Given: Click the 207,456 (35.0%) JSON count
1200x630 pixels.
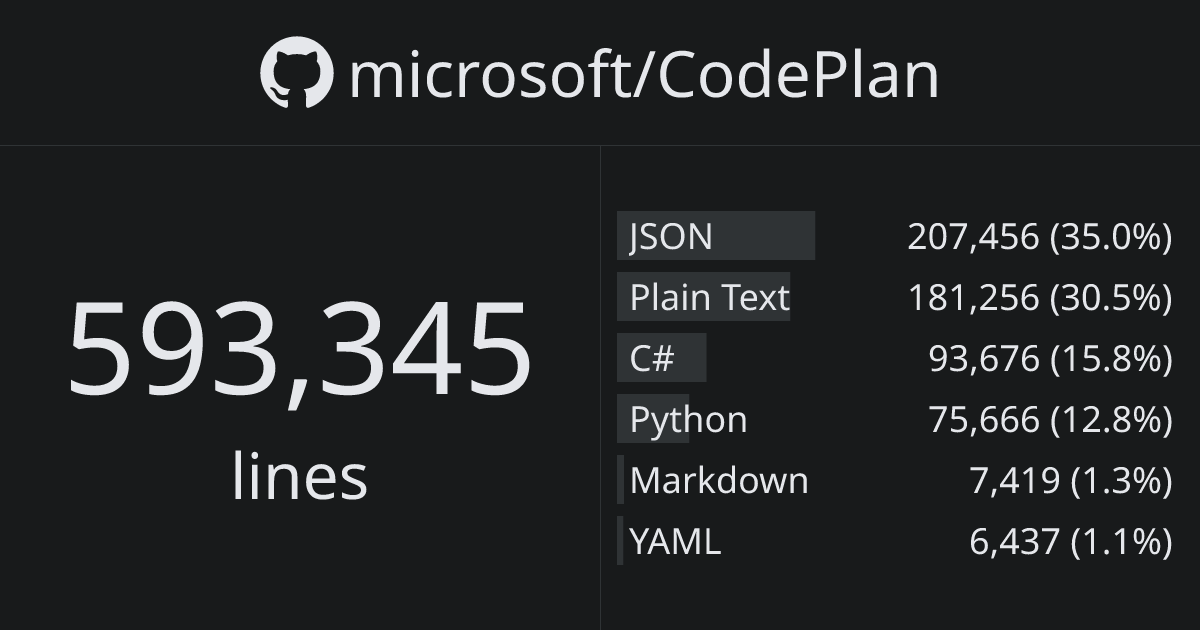Looking at the screenshot, I should click(1039, 237).
